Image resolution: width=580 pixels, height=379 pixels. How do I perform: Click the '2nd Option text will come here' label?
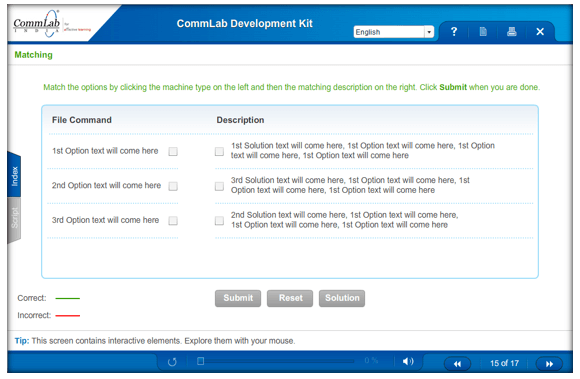tap(107, 185)
